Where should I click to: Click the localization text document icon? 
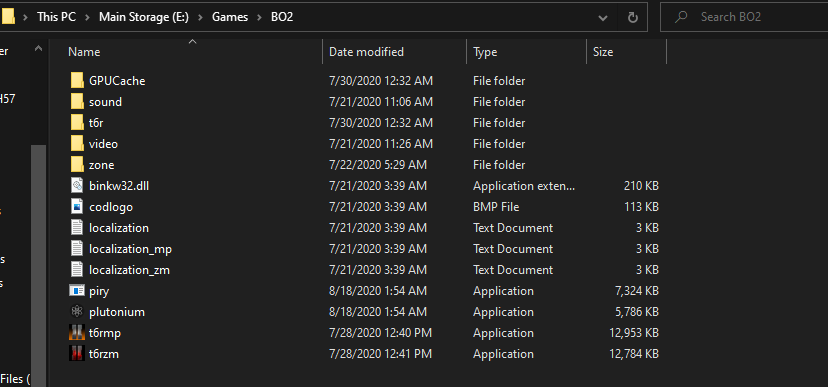tap(77, 228)
